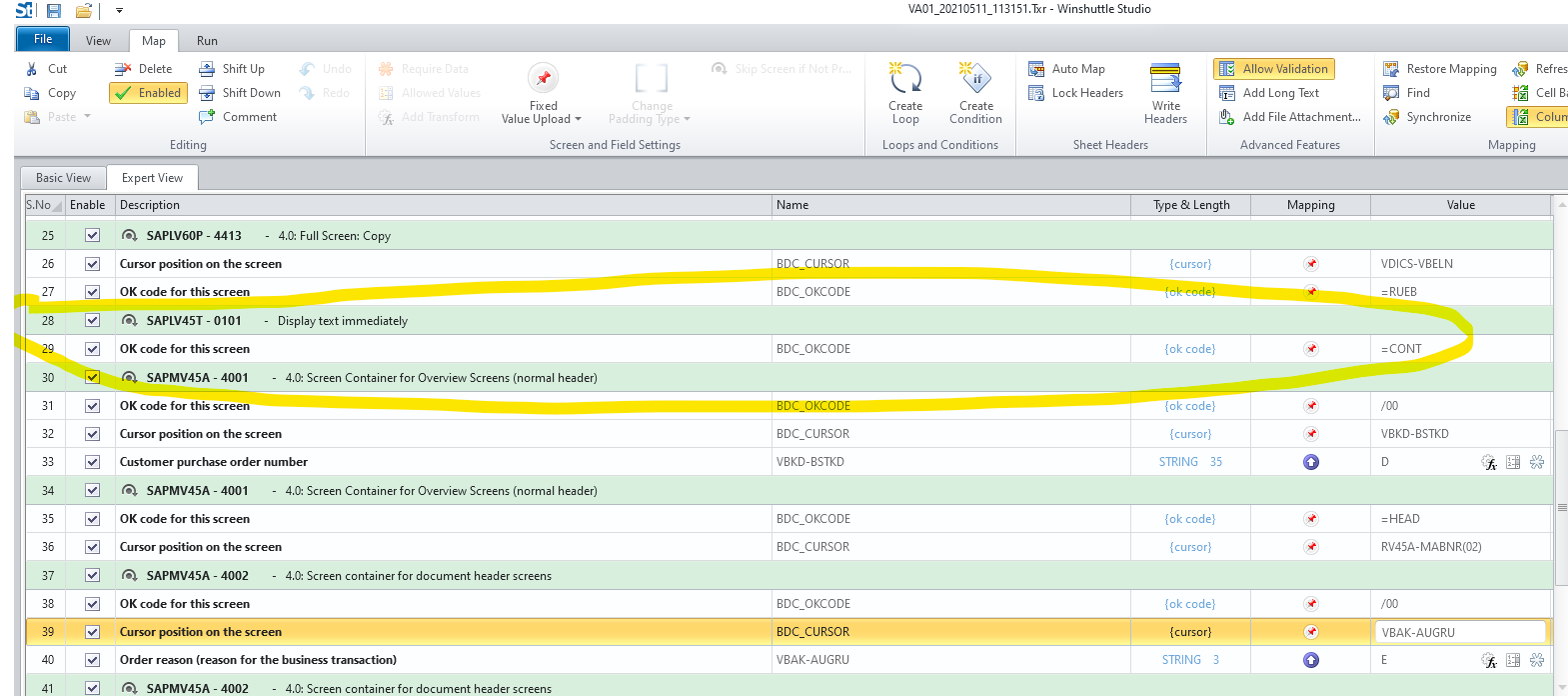The width and height of the screenshot is (1568, 696).
Task: Expand the Quick Access Toolbar customize arrow
Action: point(119,10)
